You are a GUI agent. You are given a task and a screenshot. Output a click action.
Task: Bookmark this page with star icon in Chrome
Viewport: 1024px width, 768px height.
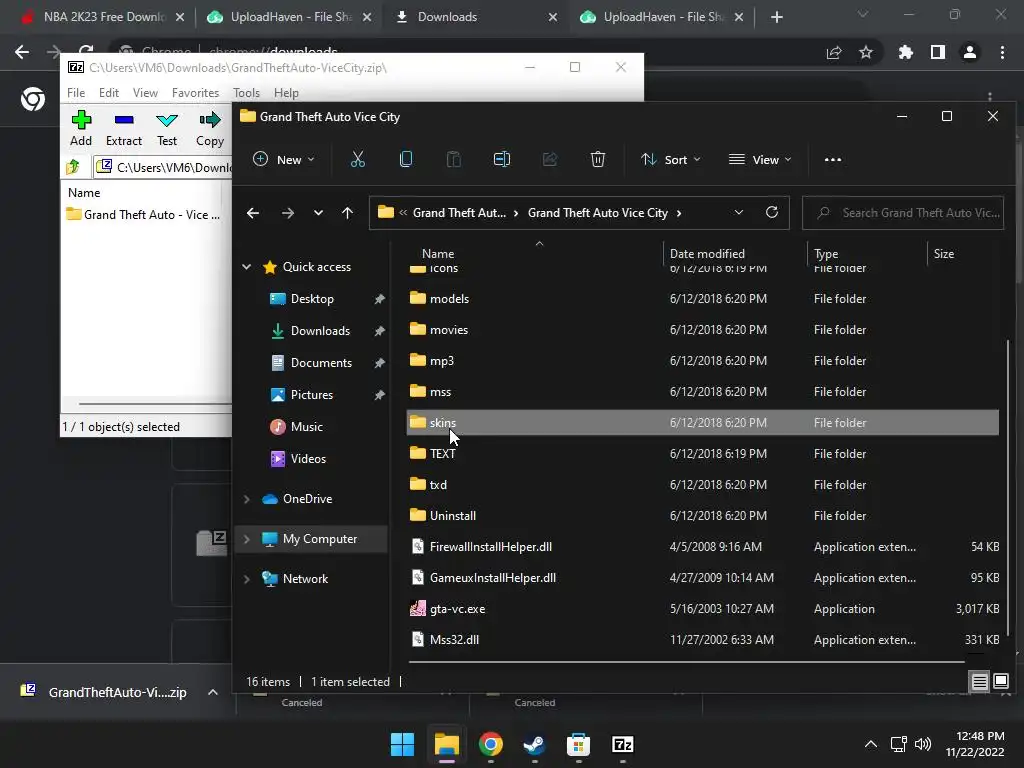pos(866,52)
